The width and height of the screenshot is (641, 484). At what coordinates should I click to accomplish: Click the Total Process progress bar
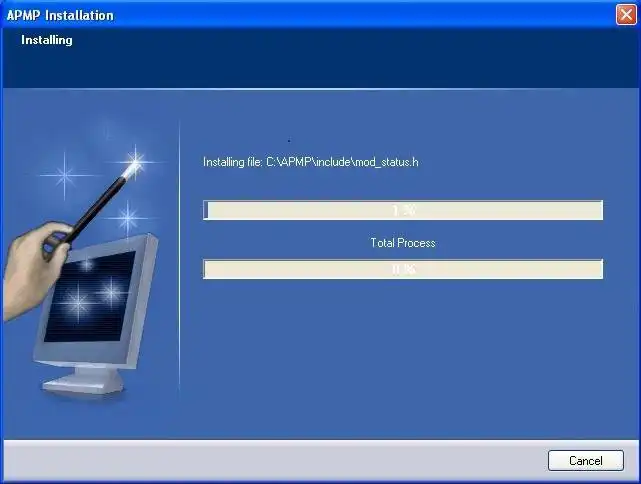pyautogui.click(x=403, y=269)
